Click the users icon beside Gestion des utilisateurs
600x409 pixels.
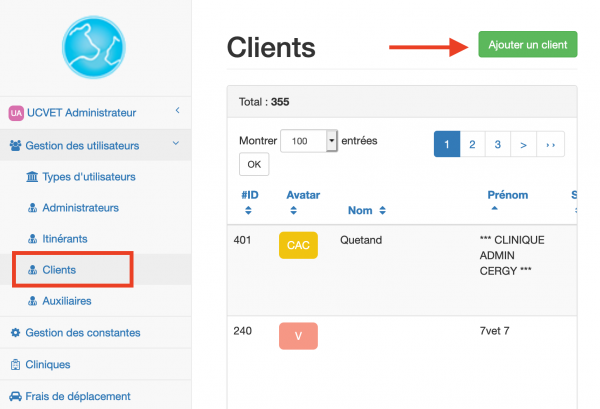click(x=16, y=146)
